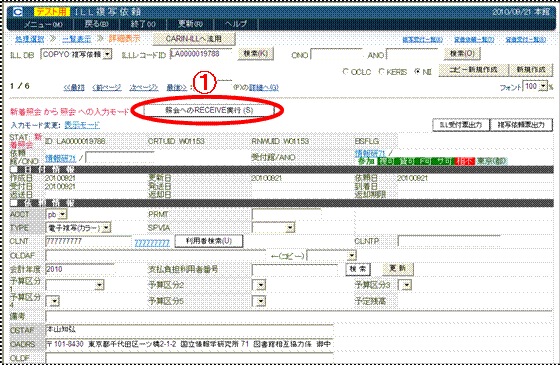Select the KERIS radio button
Screen dimensions: 560x366
tap(381, 71)
